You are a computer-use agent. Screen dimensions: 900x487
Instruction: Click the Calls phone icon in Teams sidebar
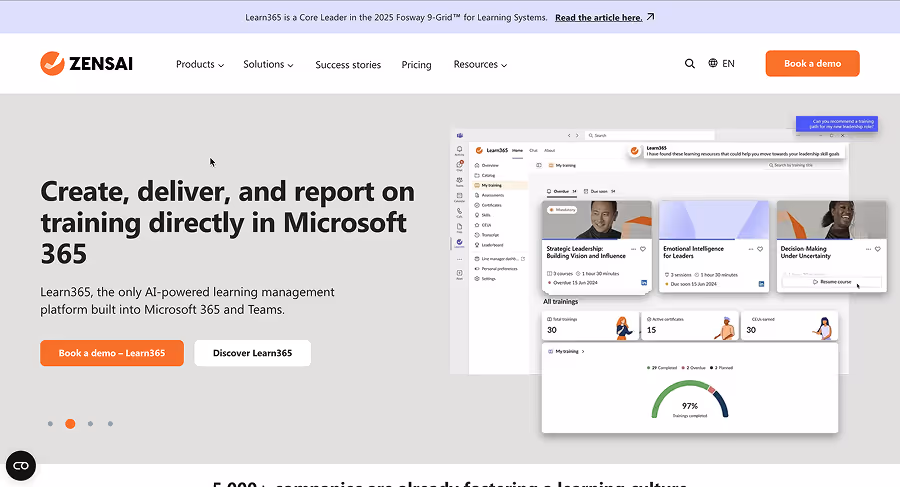pos(459,212)
